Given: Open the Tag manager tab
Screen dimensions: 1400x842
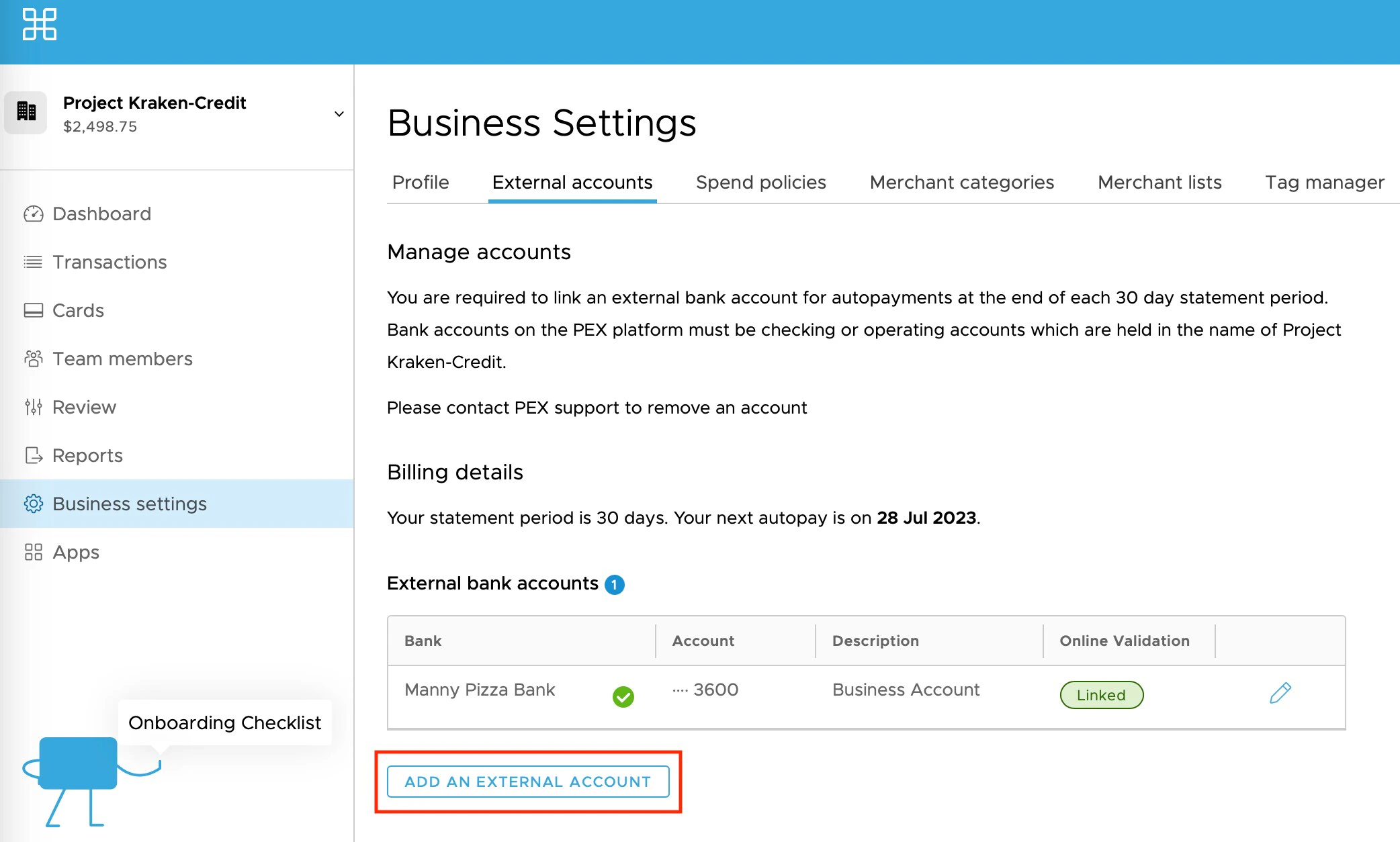Looking at the screenshot, I should click(x=1324, y=183).
